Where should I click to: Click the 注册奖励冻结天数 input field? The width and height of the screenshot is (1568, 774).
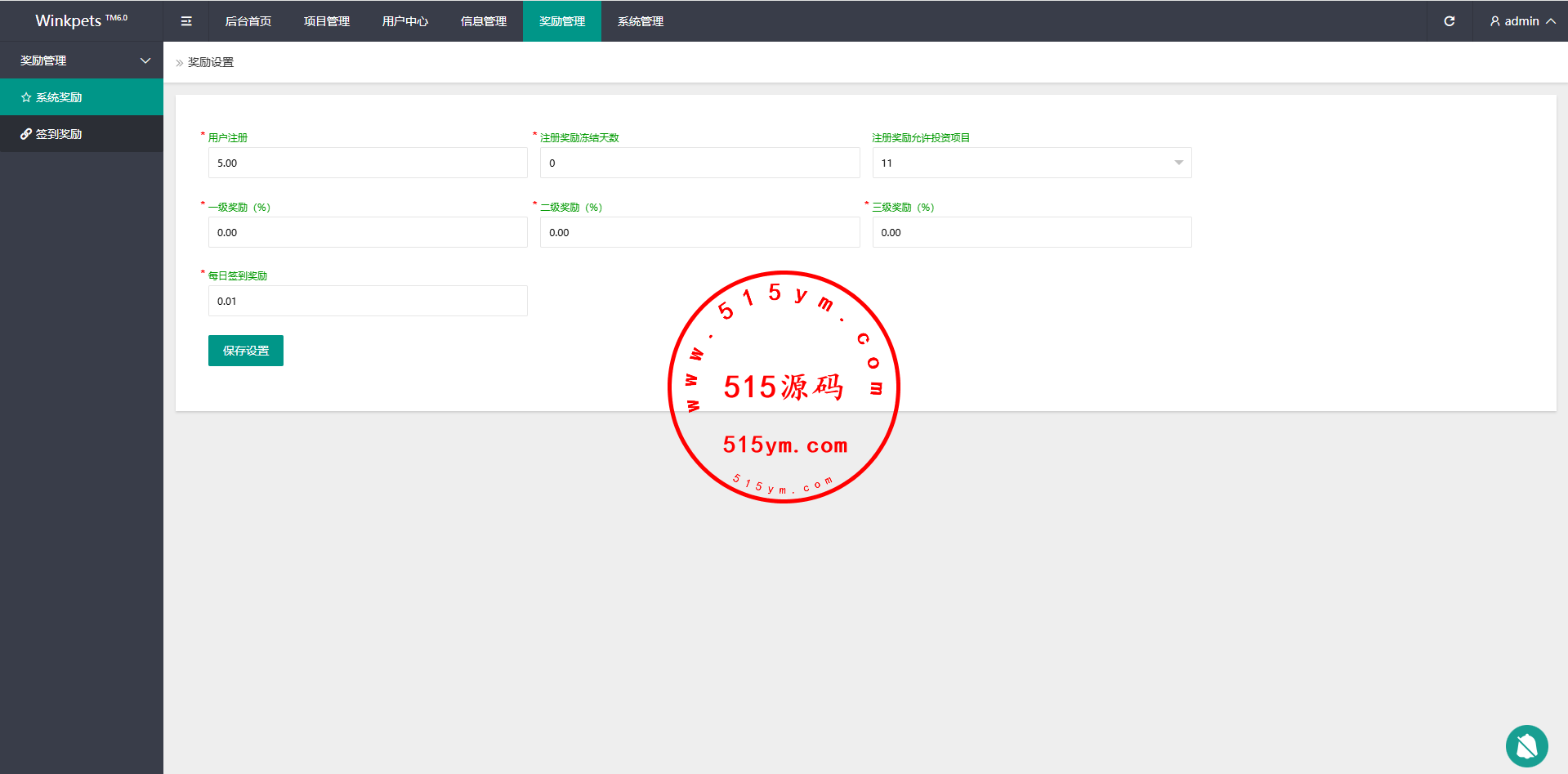coord(699,163)
